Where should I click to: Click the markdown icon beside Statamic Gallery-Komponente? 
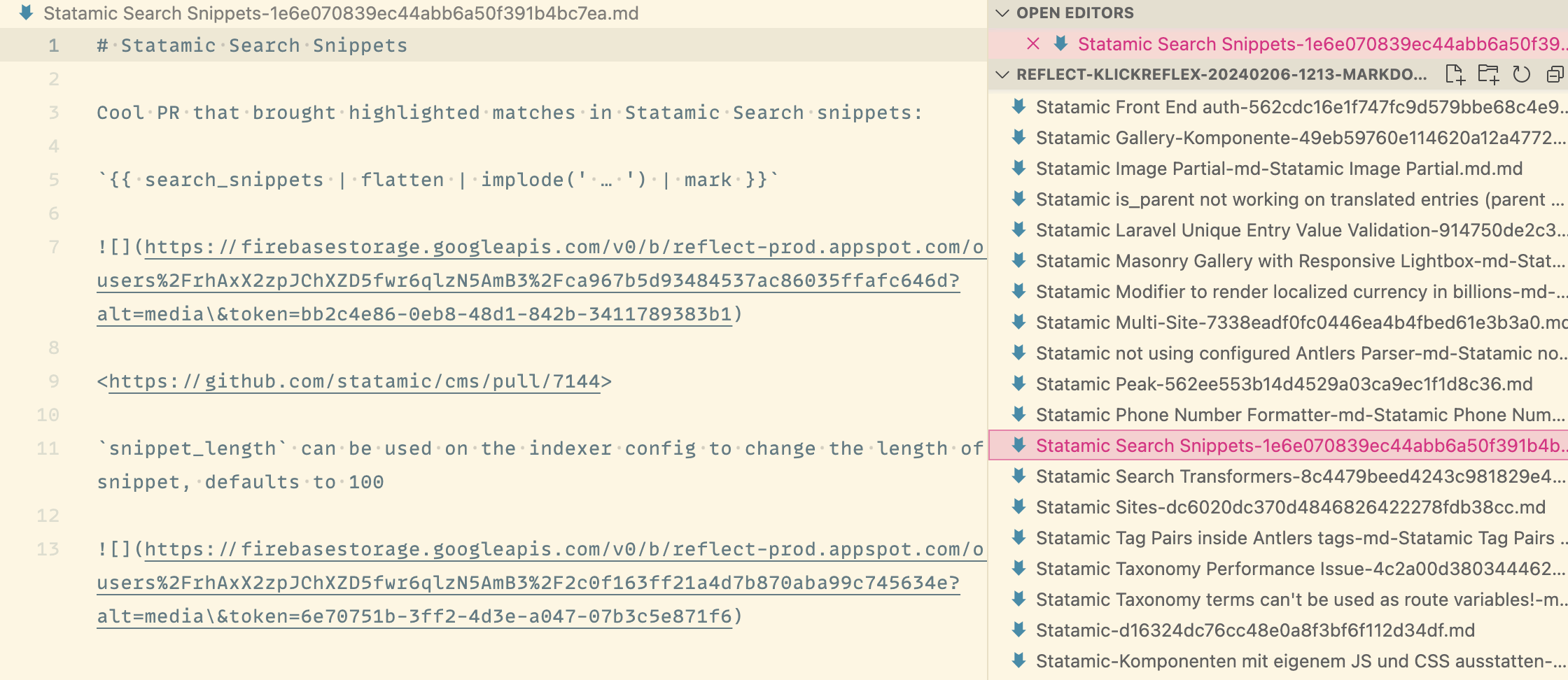point(1019,137)
